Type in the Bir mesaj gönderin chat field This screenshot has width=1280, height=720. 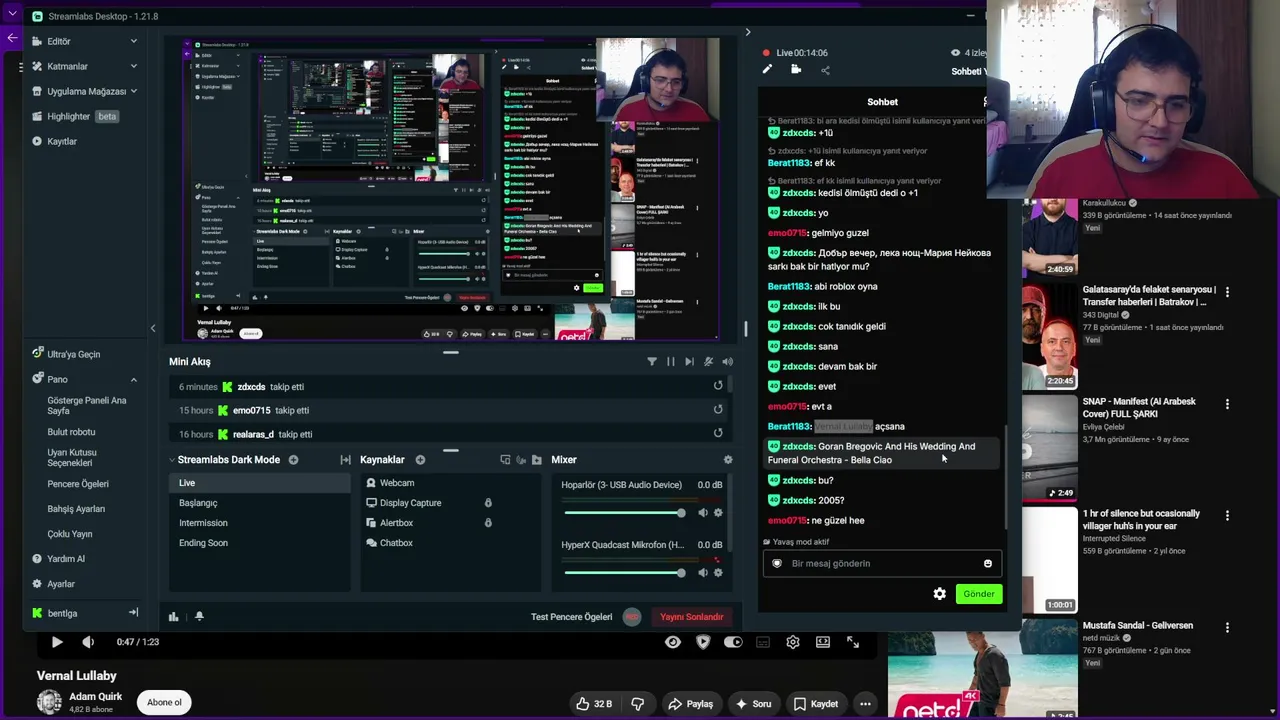coord(882,563)
